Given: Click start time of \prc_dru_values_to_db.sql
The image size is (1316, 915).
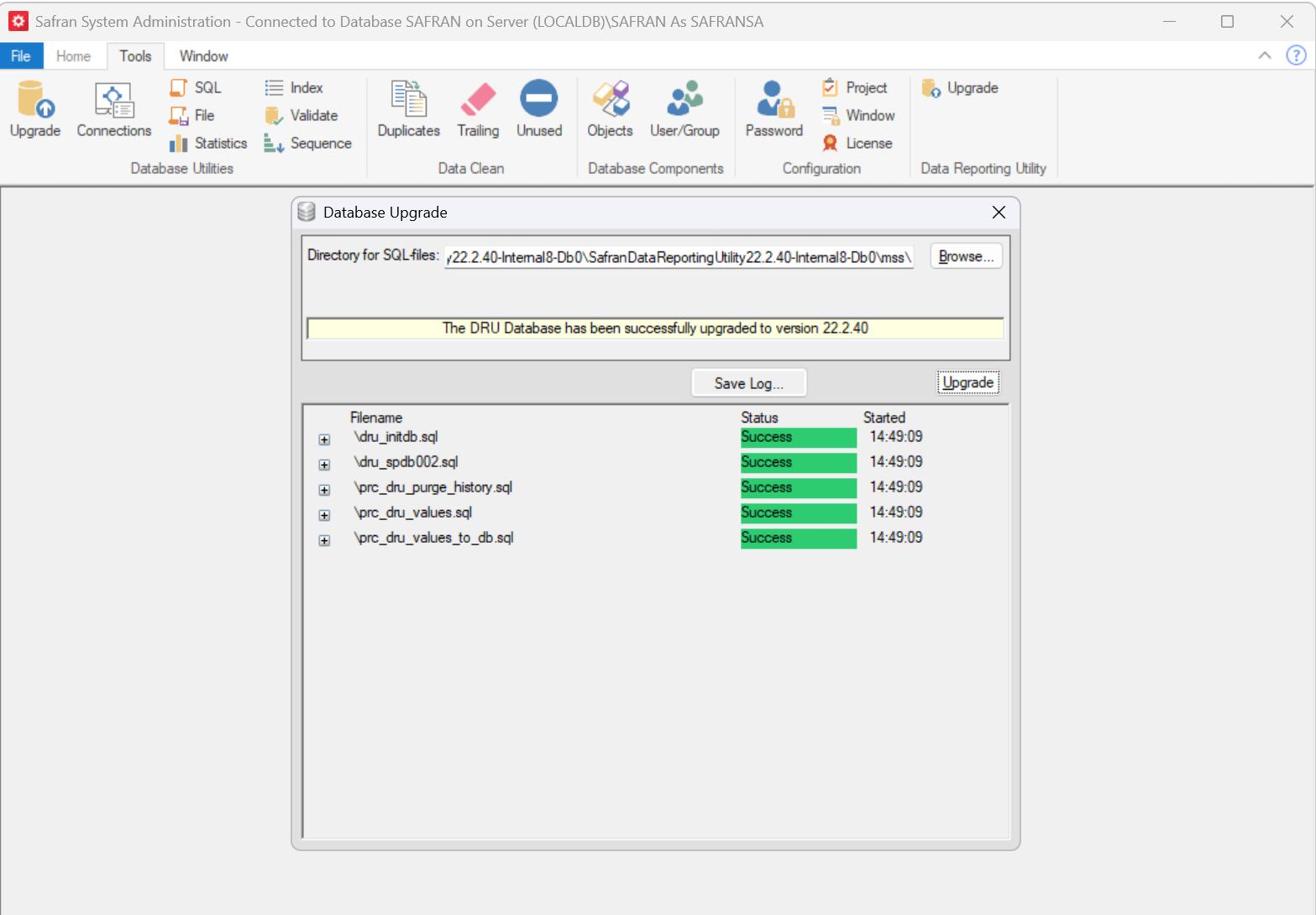Looking at the screenshot, I should [x=896, y=538].
